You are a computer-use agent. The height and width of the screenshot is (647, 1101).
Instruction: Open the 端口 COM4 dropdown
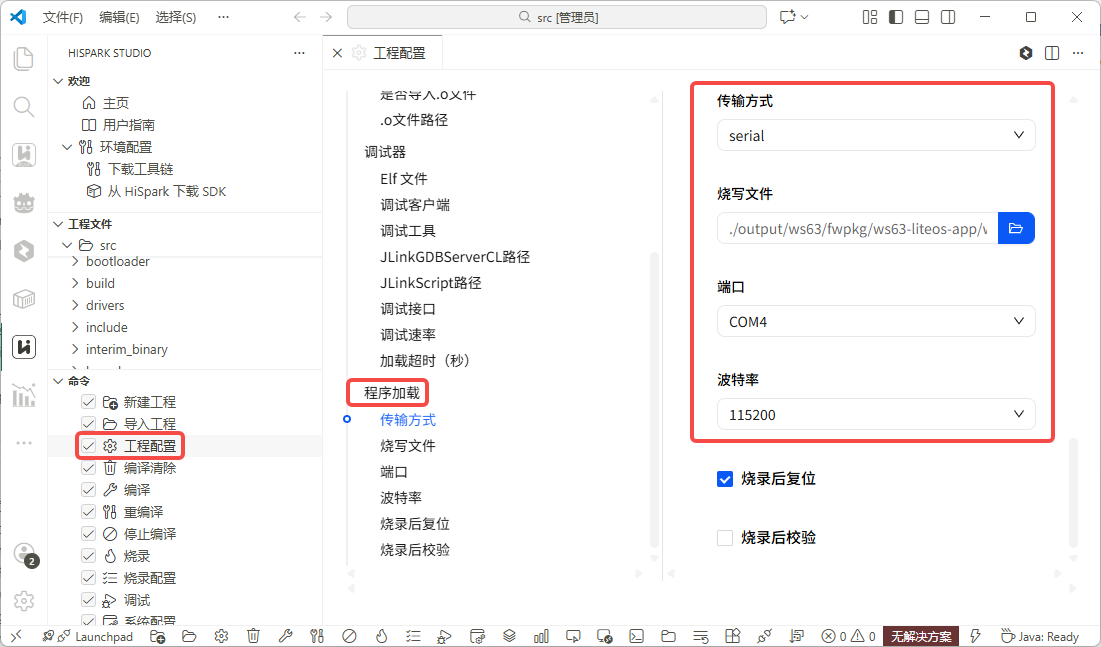[x=876, y=321]
